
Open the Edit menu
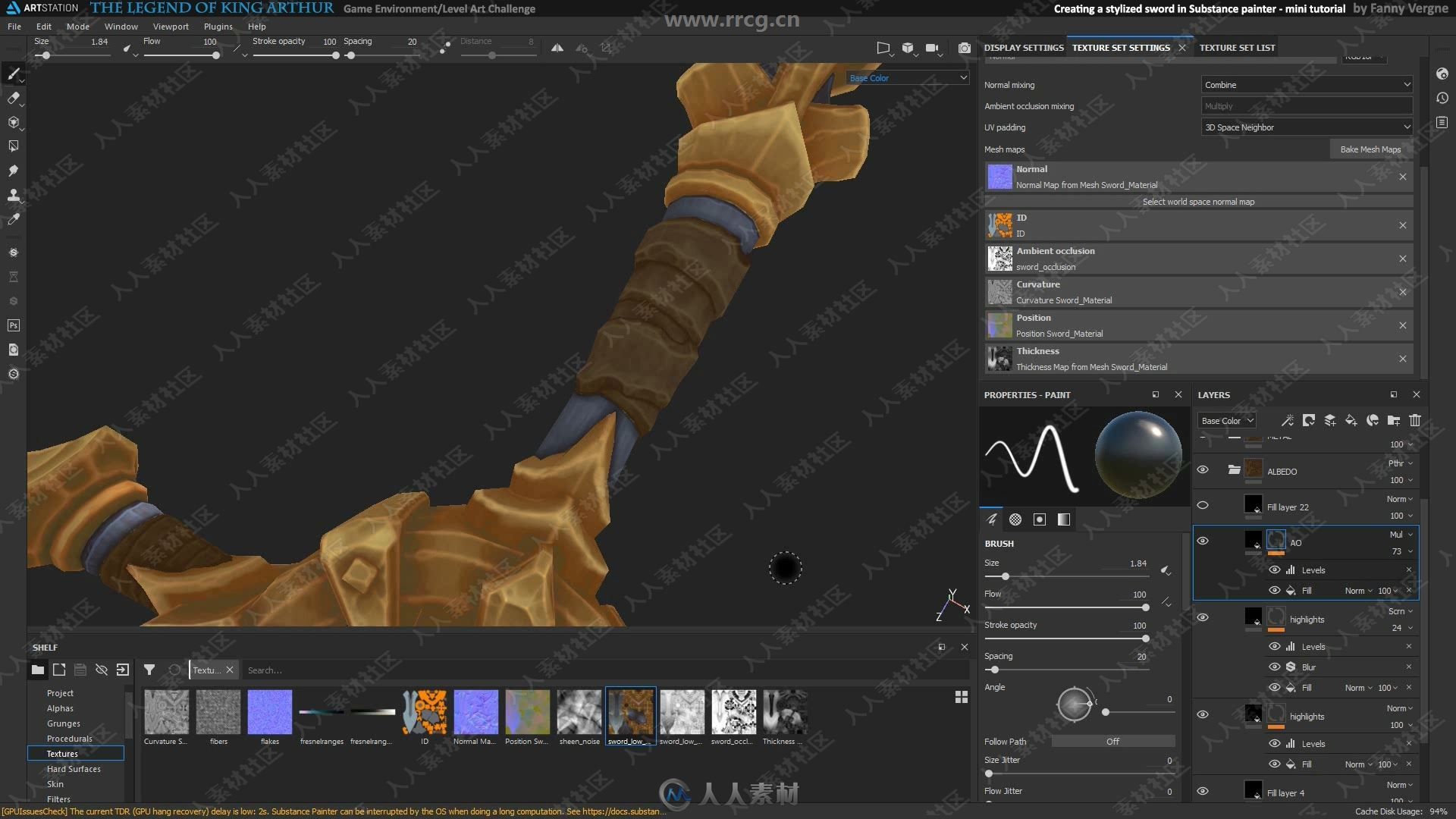pyautogui.click(x=44, y=27)
